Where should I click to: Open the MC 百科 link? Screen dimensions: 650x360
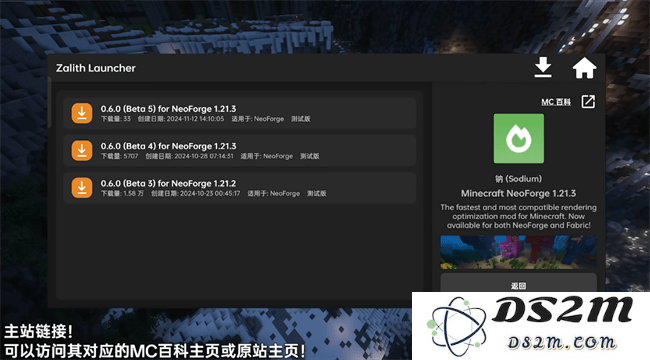tap(556, 102)
